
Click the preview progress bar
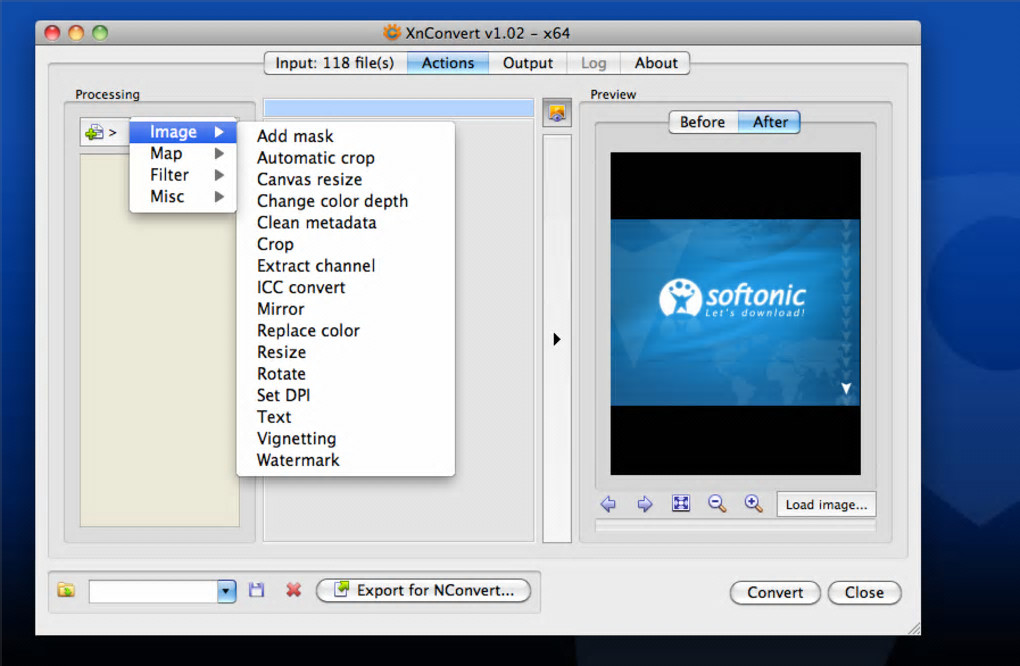pyautogui.click(x=735, y=526)
